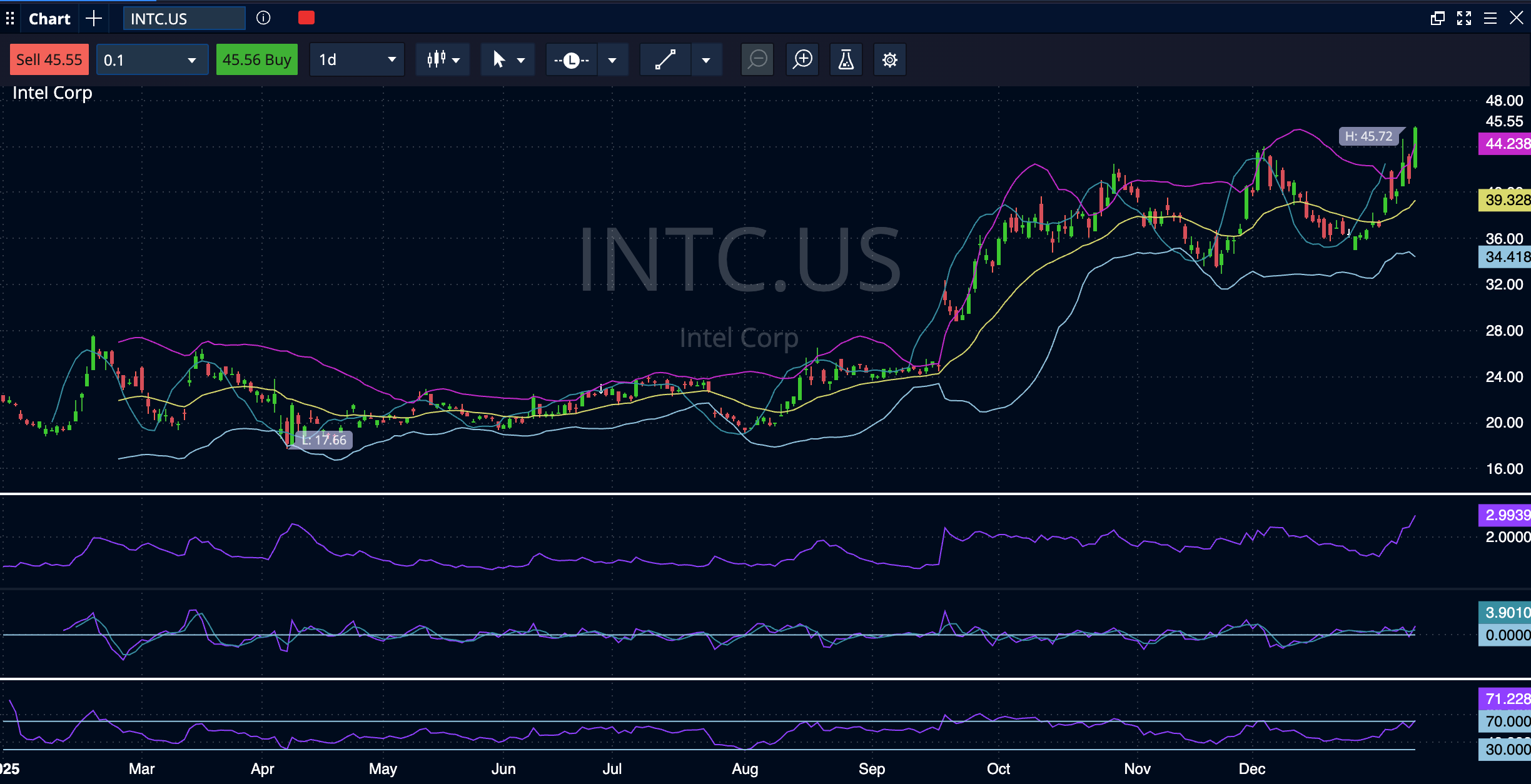
Task: Click the INTC.US symbol input field
Action: click(x=184, y=19)
